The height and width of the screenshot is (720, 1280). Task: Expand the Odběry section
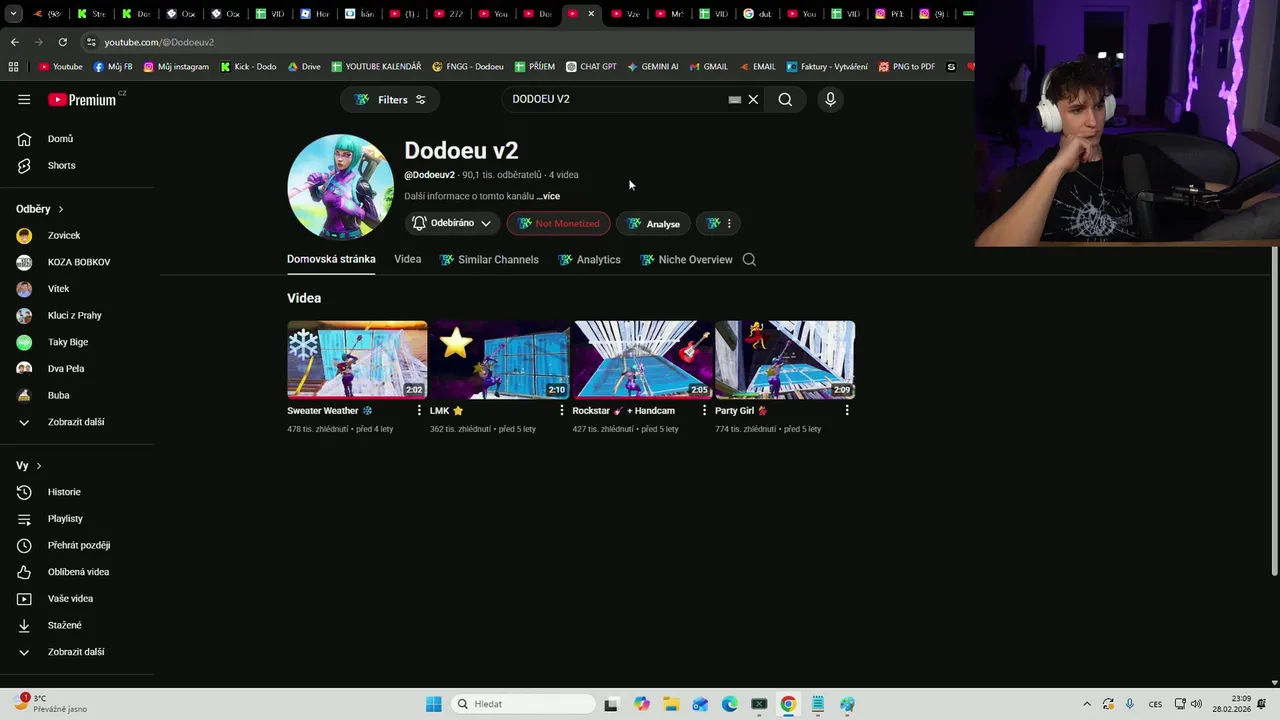40,209
